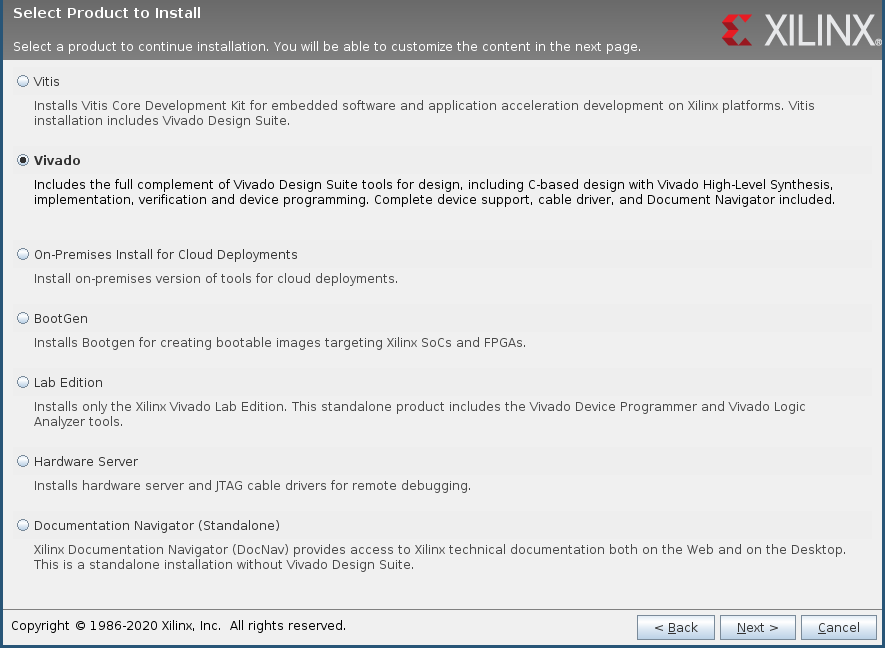The height and width of the screenshot is (648, 885).
Task: Select Documentation Navigator (Standalone) radio button
Action: pos(23,526)
